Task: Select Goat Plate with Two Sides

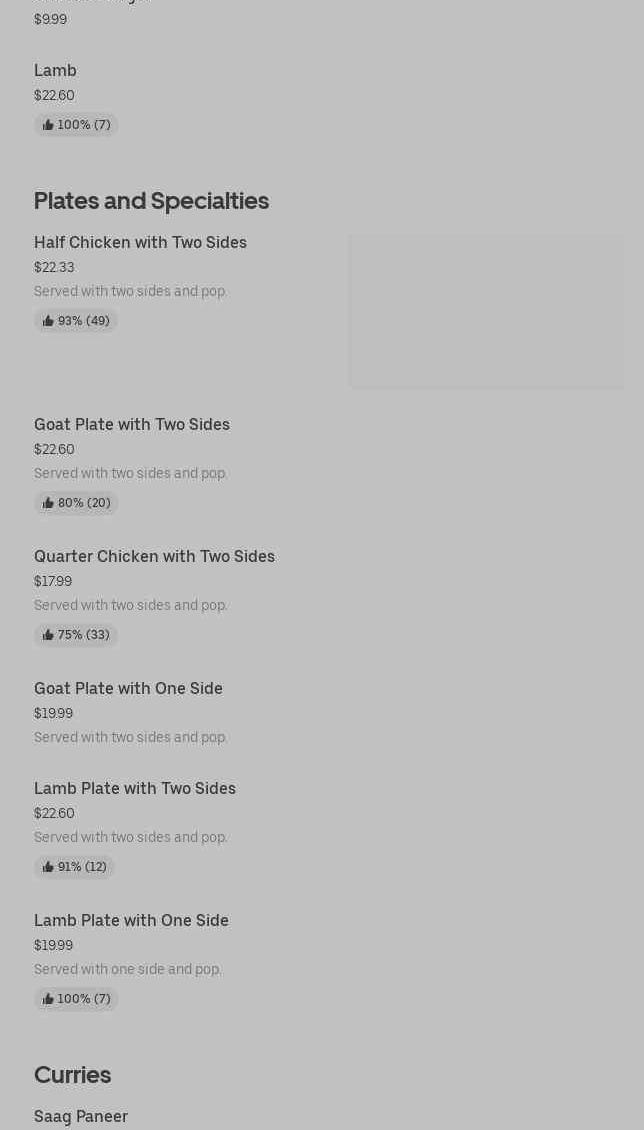Action: pyautogui.click(x=132, y=424)
